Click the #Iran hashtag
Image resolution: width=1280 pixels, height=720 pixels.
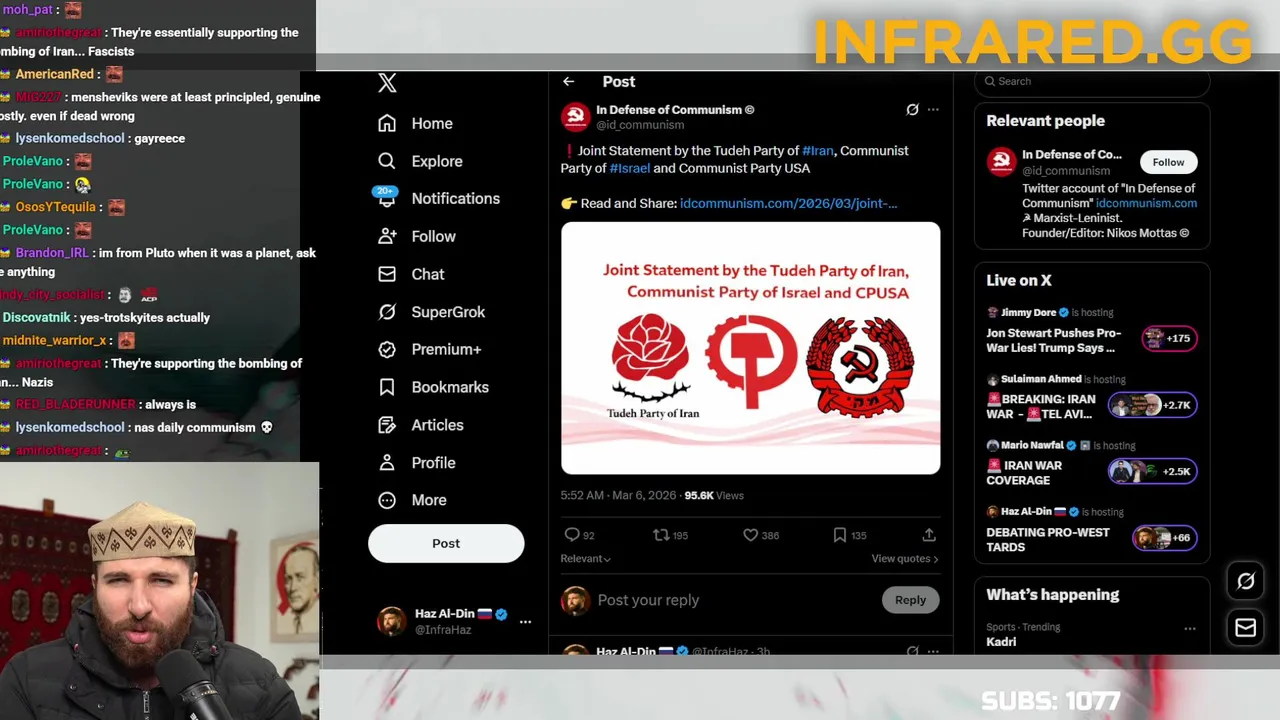(817, 151)
